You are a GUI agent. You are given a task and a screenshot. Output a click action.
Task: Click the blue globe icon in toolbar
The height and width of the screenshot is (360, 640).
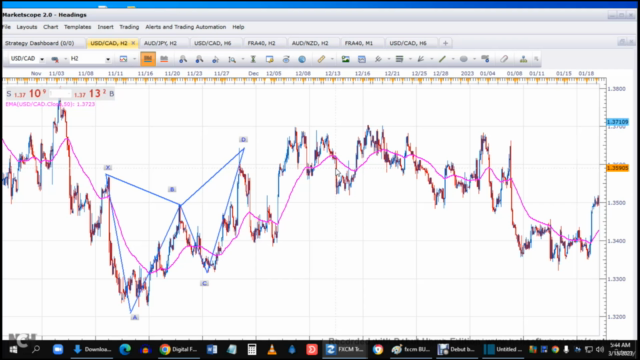pos(302,59)
